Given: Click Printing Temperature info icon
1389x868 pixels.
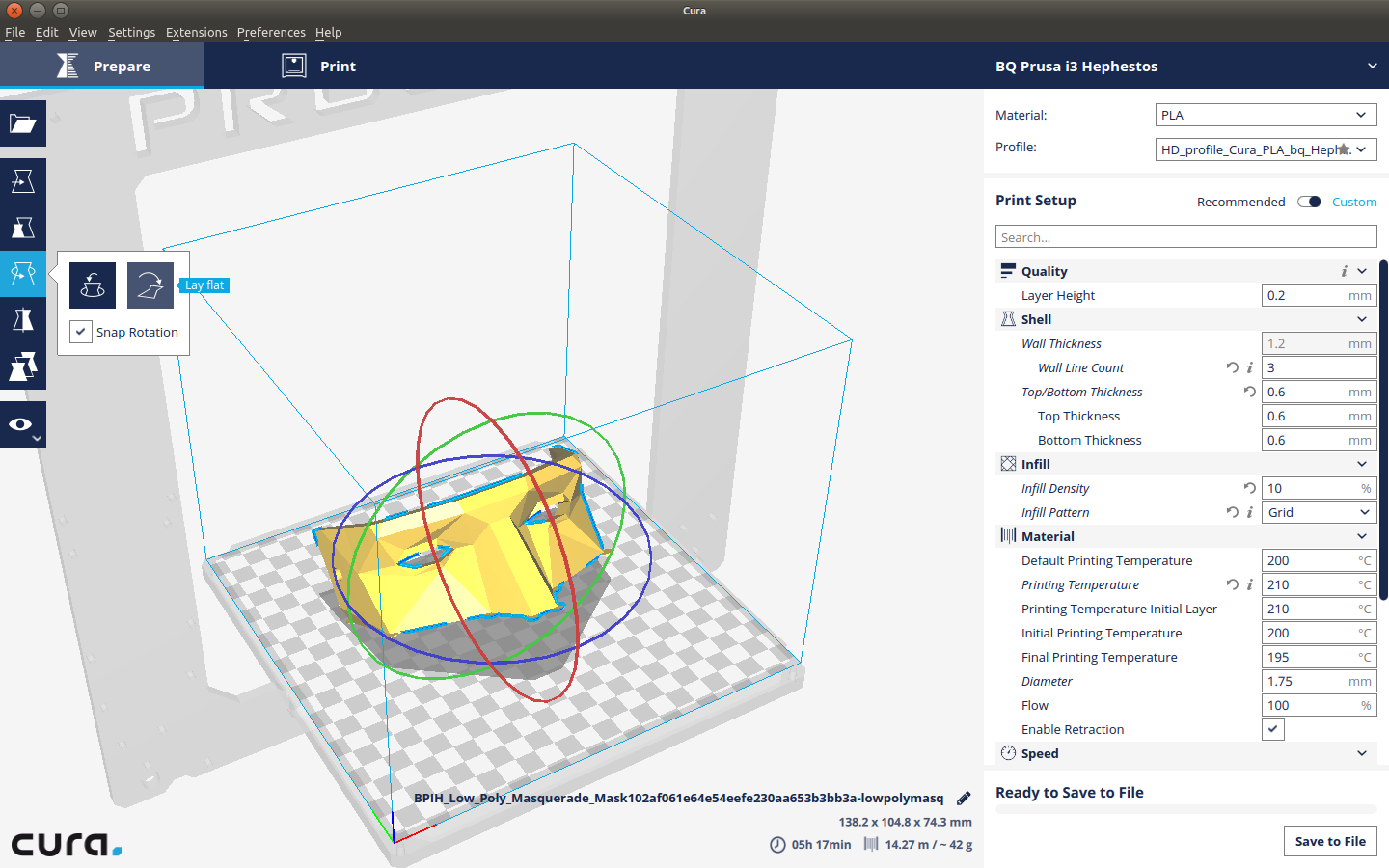Looking at the screenshot, I should 1249,584.
